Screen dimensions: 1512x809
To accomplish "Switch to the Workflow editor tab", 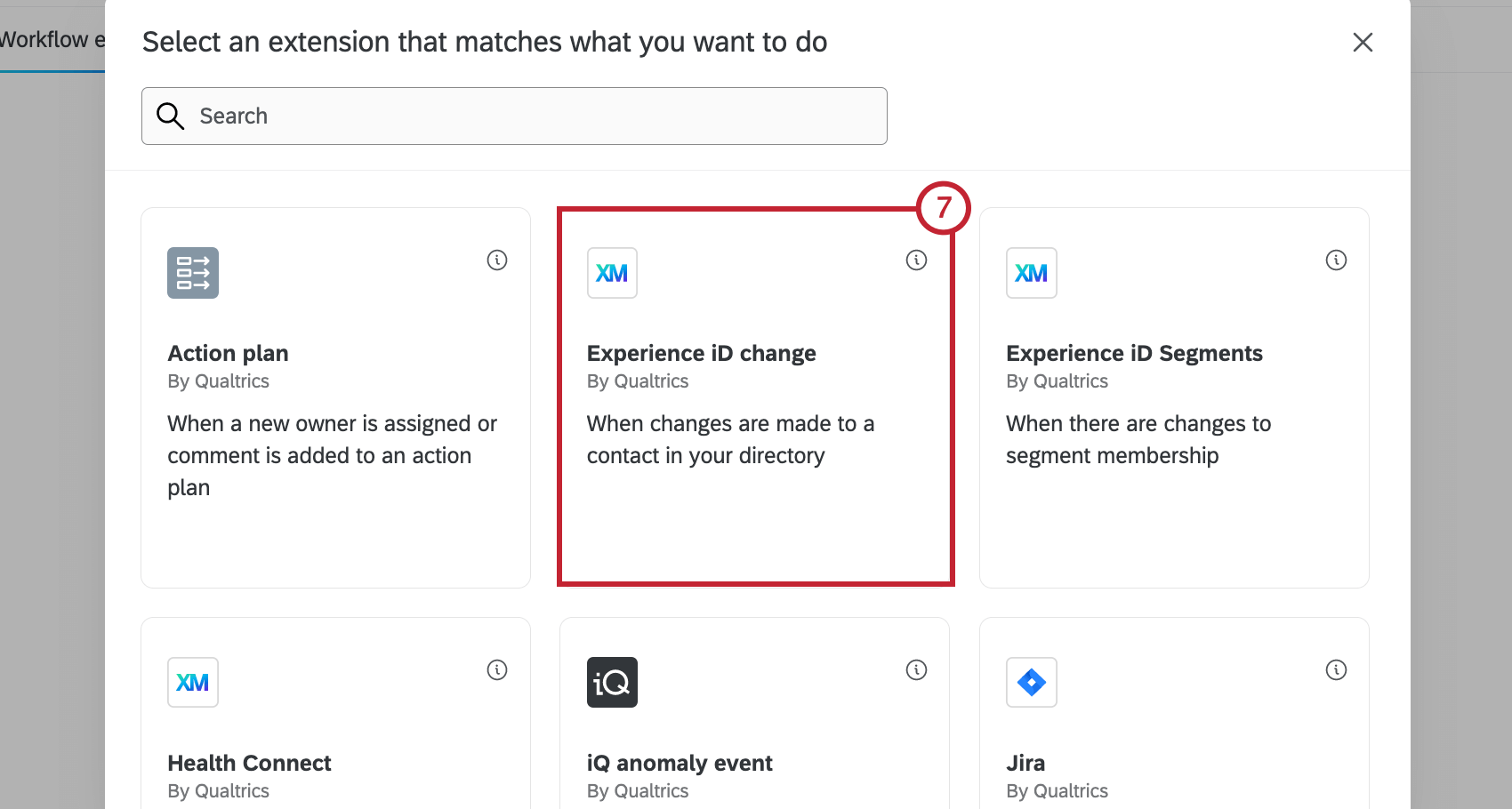I will (x=49, y=39).
